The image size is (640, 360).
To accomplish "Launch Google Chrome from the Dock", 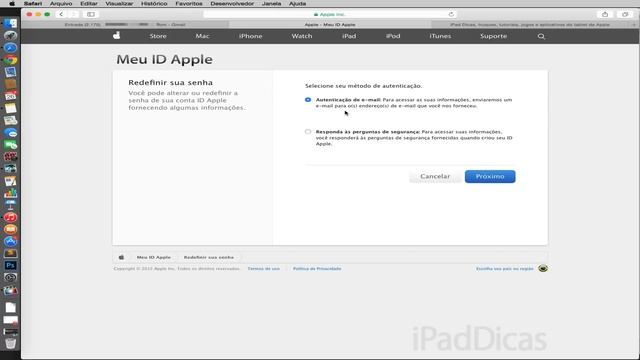I will [x=11, y=60].
